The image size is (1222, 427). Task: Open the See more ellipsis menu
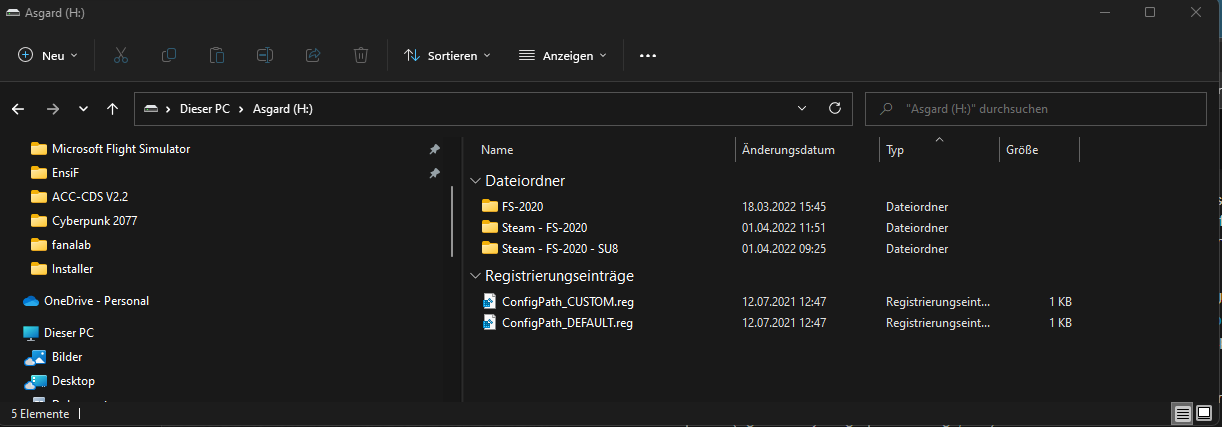648,56
